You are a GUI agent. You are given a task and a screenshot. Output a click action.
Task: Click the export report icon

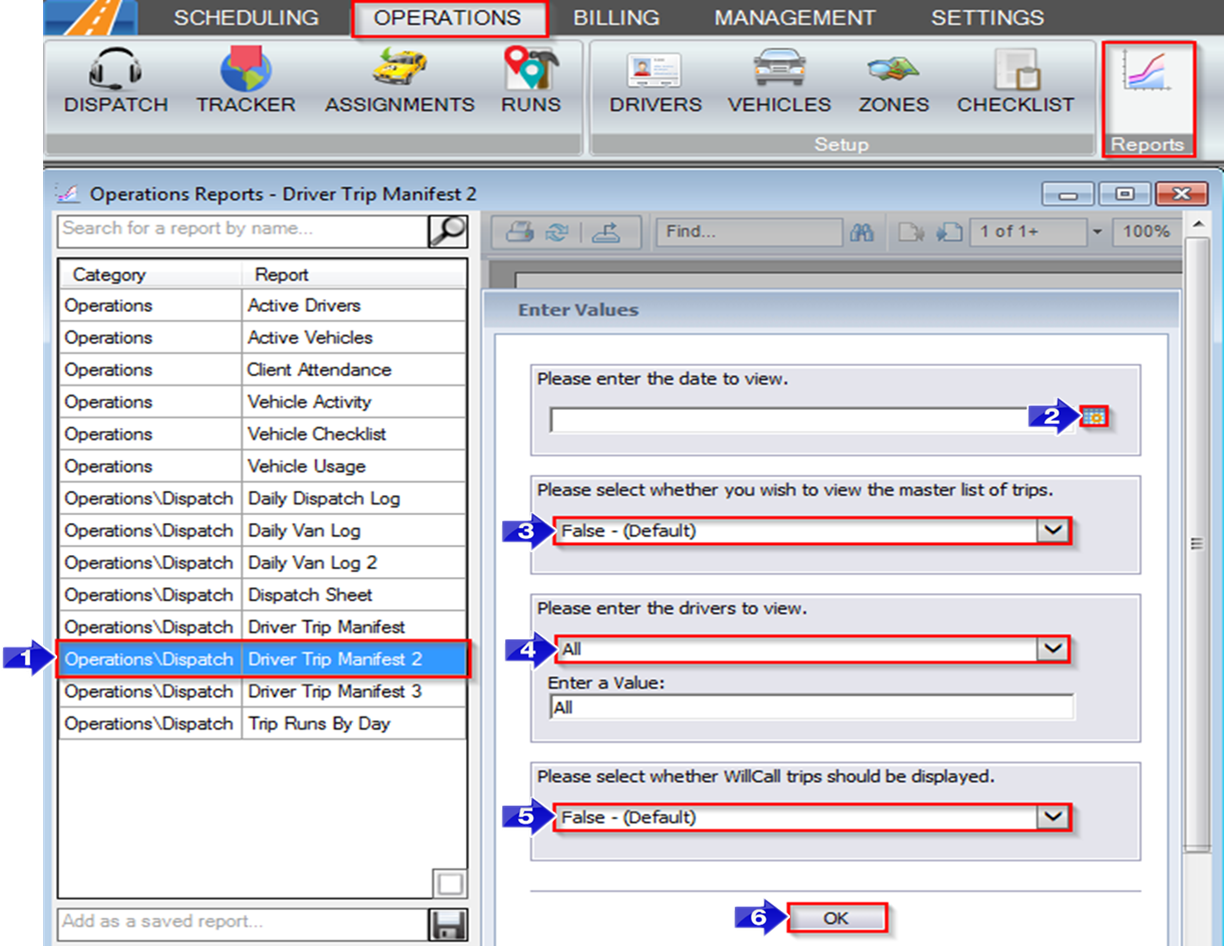point(606,232)
